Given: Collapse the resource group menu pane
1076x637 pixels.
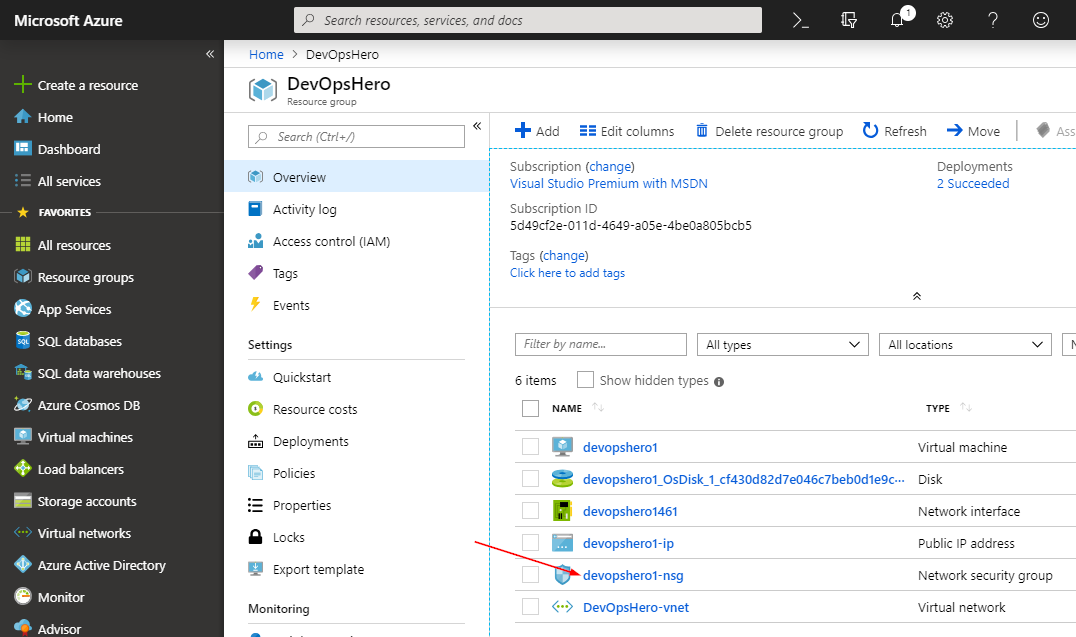Looking at the screenshot, I should (477, 126).
